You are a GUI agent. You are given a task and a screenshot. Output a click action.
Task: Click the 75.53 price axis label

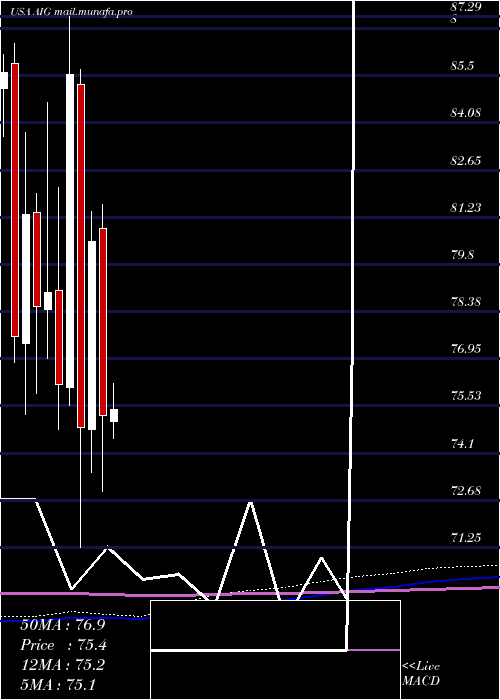point(466,396)
